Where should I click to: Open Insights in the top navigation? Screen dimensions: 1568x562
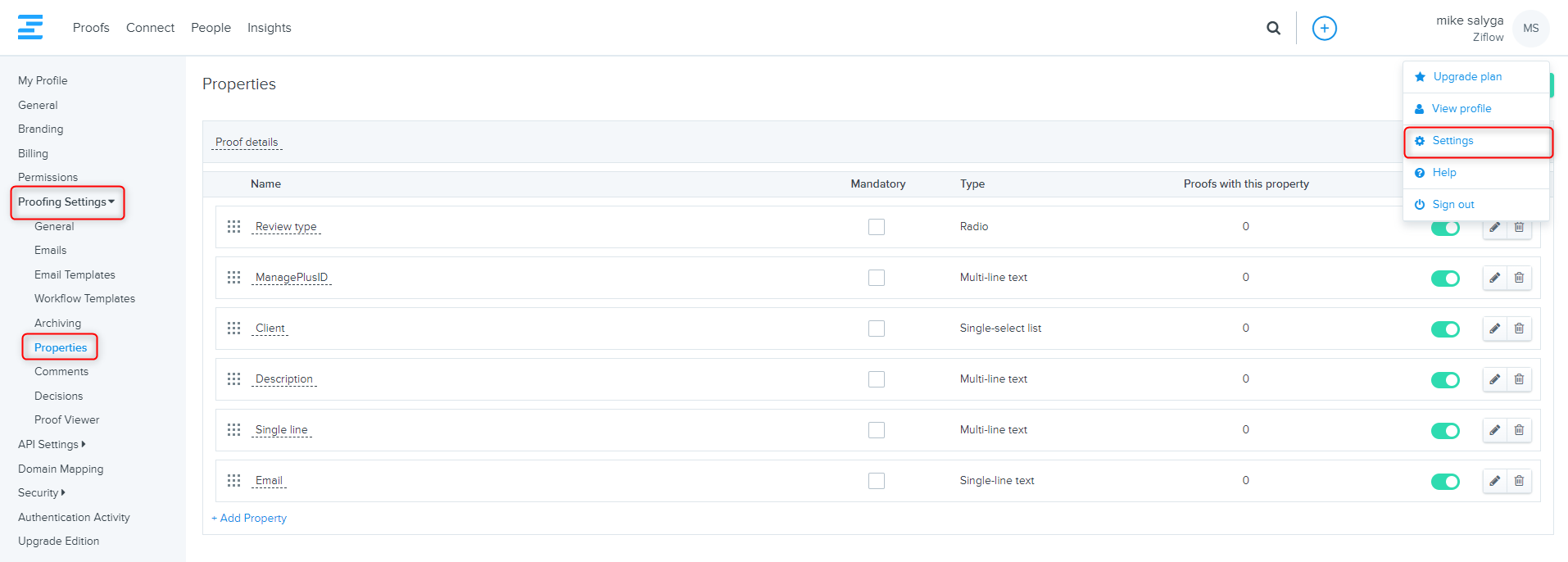269,28
